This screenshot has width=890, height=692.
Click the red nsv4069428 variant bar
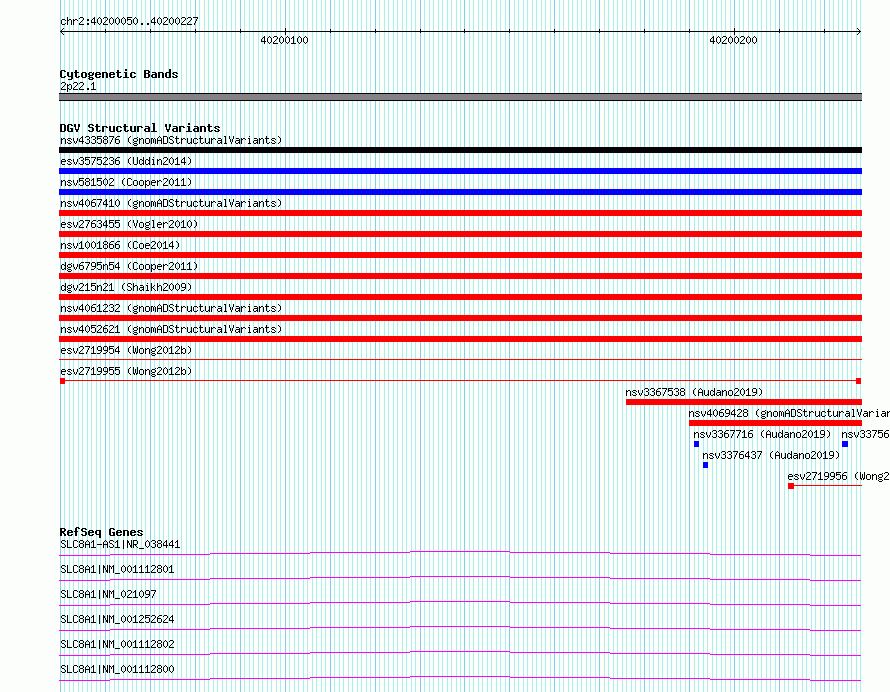(775, 423)
